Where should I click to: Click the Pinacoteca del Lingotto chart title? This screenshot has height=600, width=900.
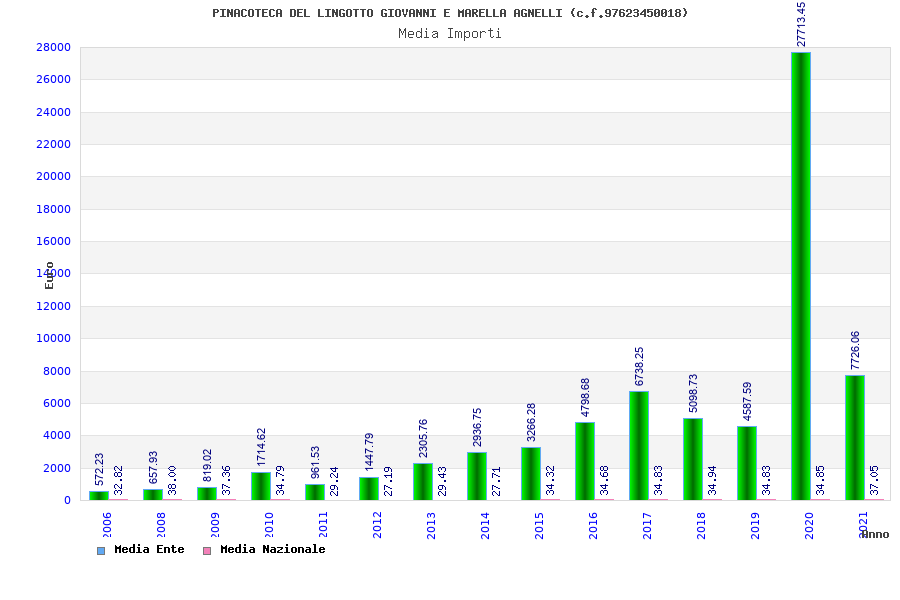click(450, 13)
